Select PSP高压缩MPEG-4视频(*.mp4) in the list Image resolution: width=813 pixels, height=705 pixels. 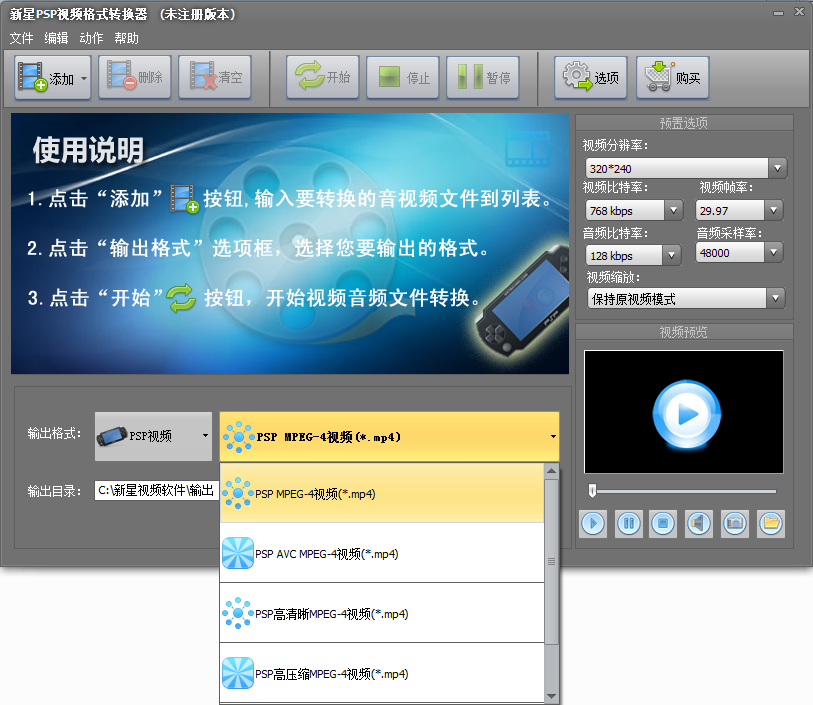coord(382,673)
